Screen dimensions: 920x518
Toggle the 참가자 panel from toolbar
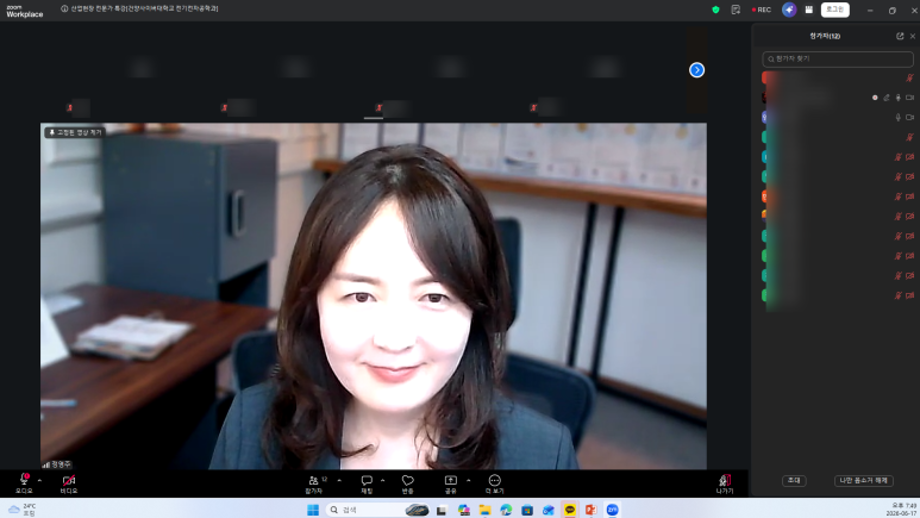(314, 483)
